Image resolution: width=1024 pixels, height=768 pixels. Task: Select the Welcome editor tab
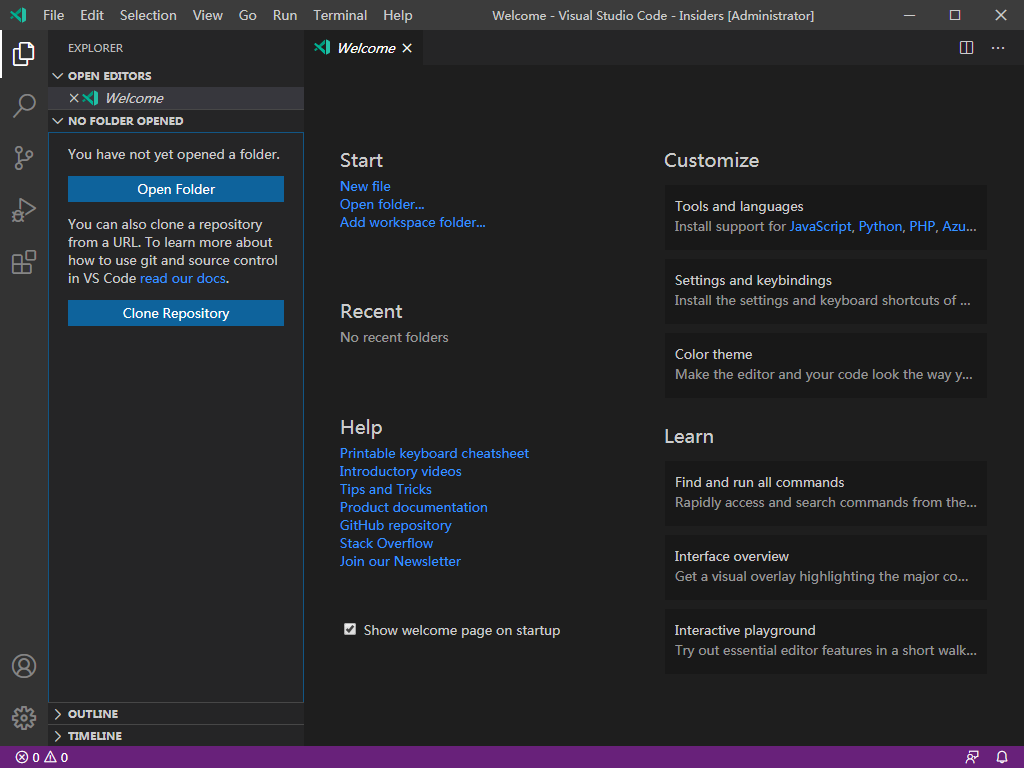coord(364,48)
